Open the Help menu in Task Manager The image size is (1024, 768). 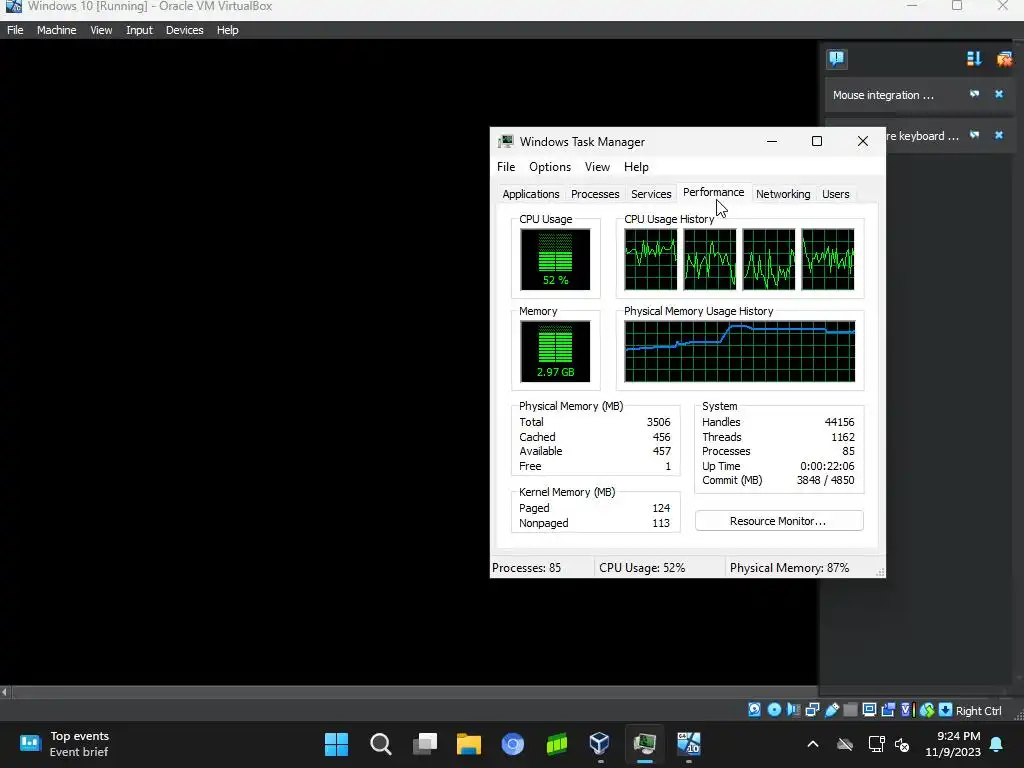636,167
